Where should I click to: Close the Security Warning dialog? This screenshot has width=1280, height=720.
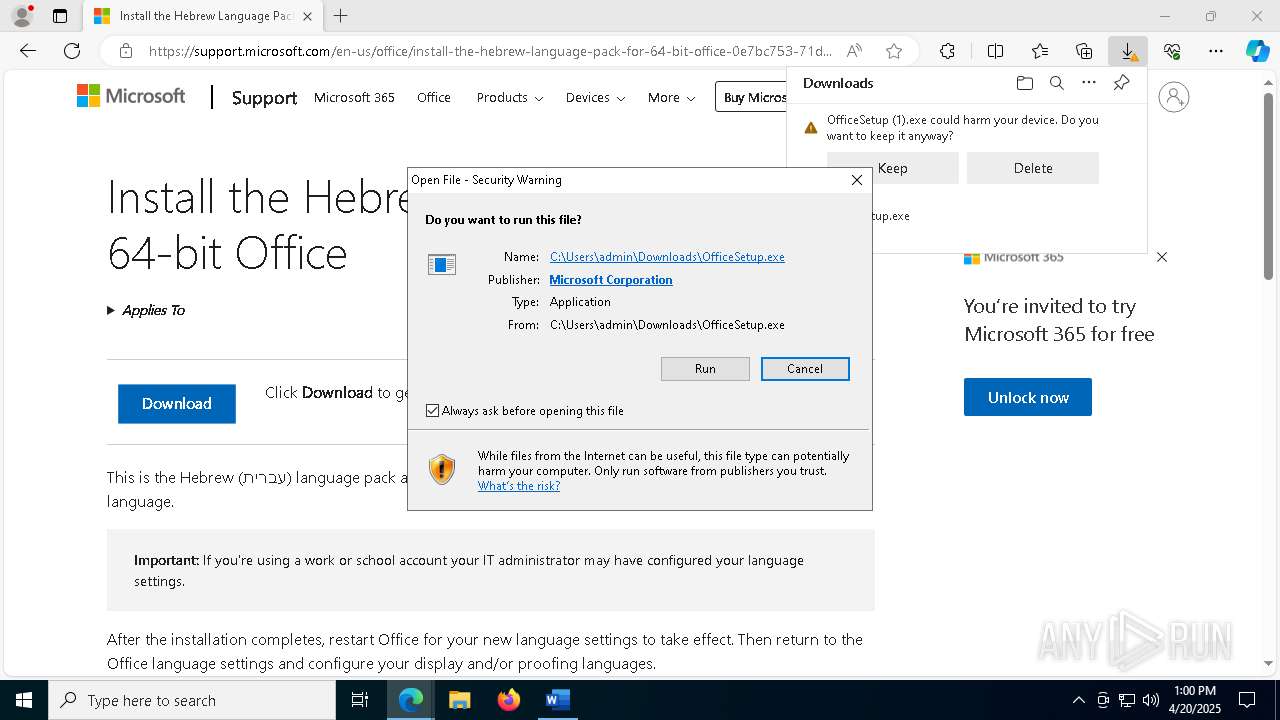[x=856, y=180]
